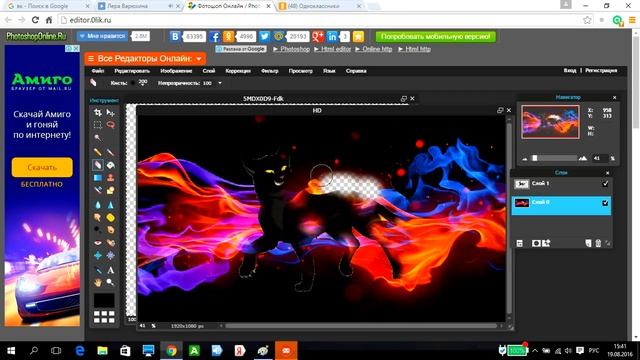Screen dimensions: 640x360
Task: Click the browser address bar
Action: coord(321,20)
